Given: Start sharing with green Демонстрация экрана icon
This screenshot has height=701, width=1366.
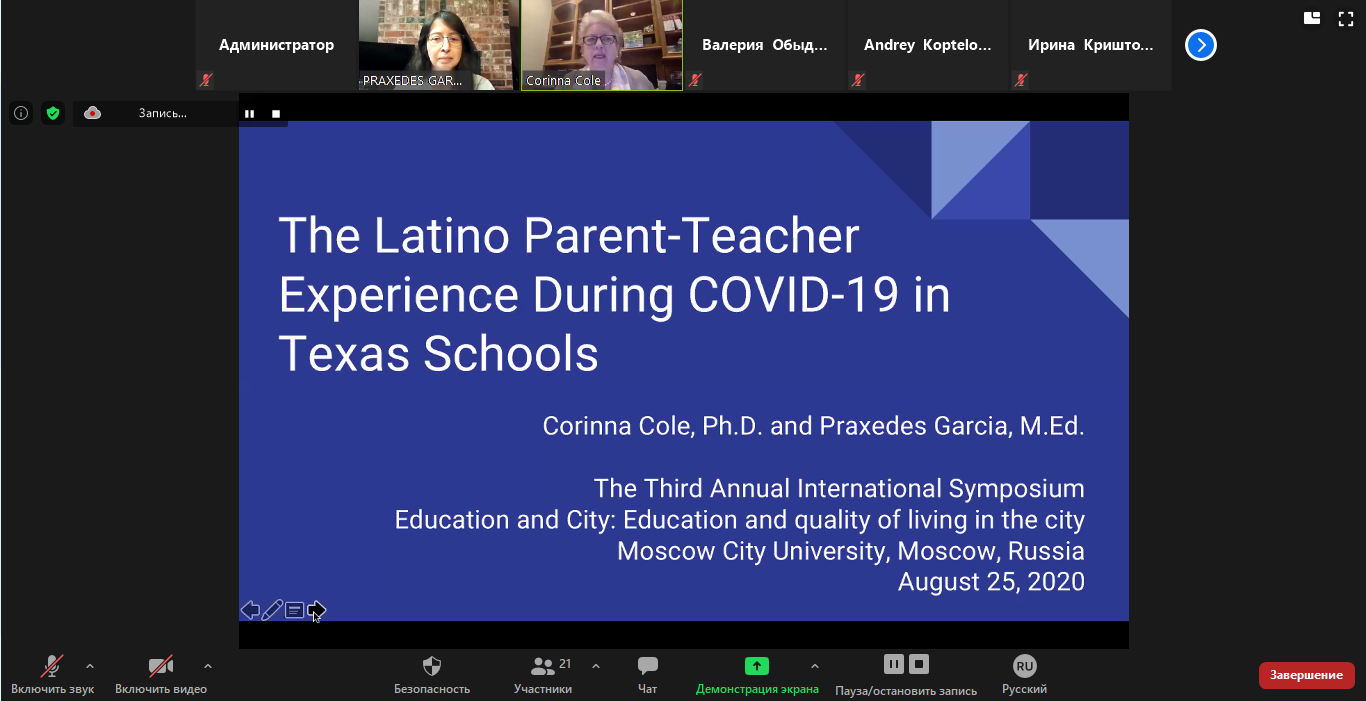Looking at the screenshot, I should [x=757, y=666].
